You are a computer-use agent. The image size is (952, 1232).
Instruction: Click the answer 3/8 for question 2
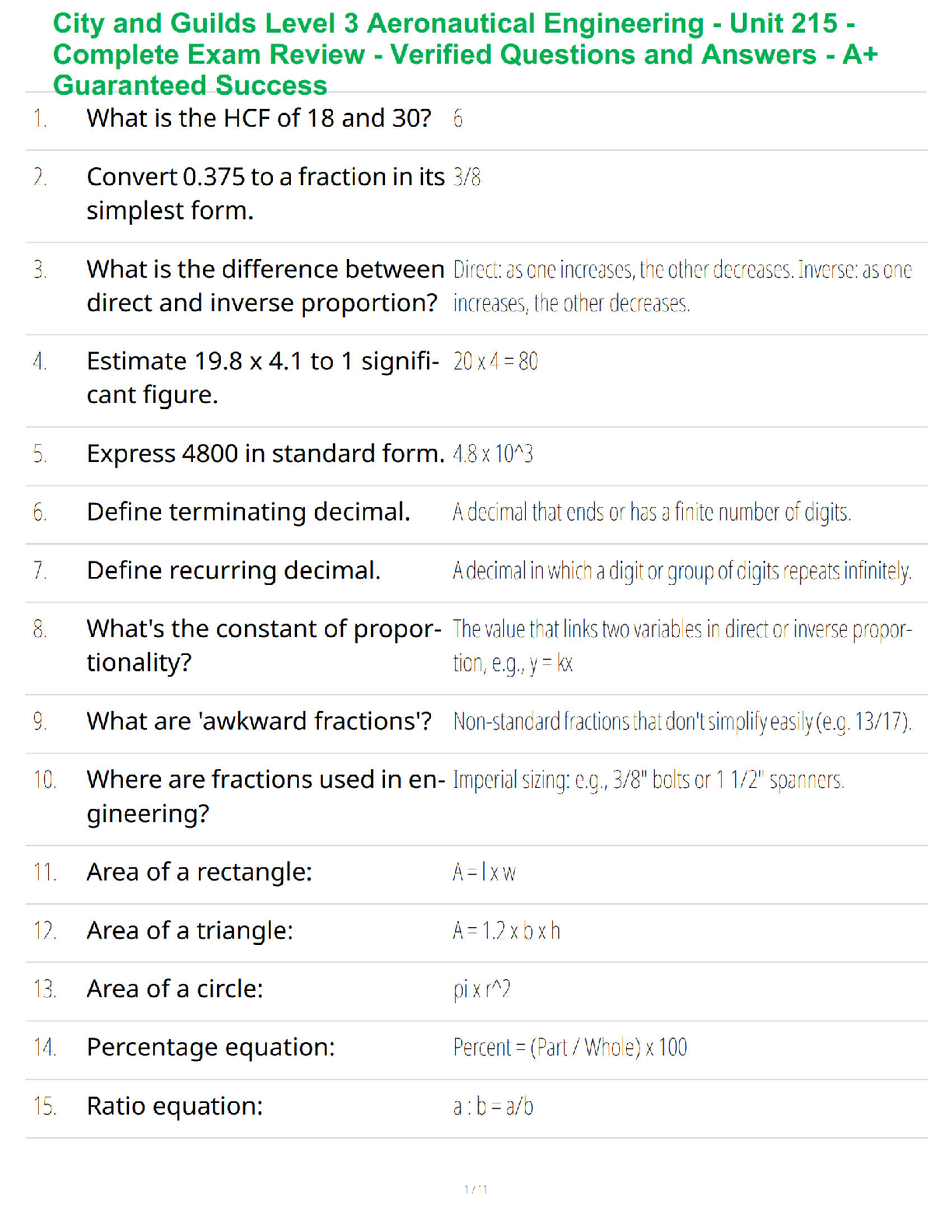pyautogui.click(x=467, y=177)
